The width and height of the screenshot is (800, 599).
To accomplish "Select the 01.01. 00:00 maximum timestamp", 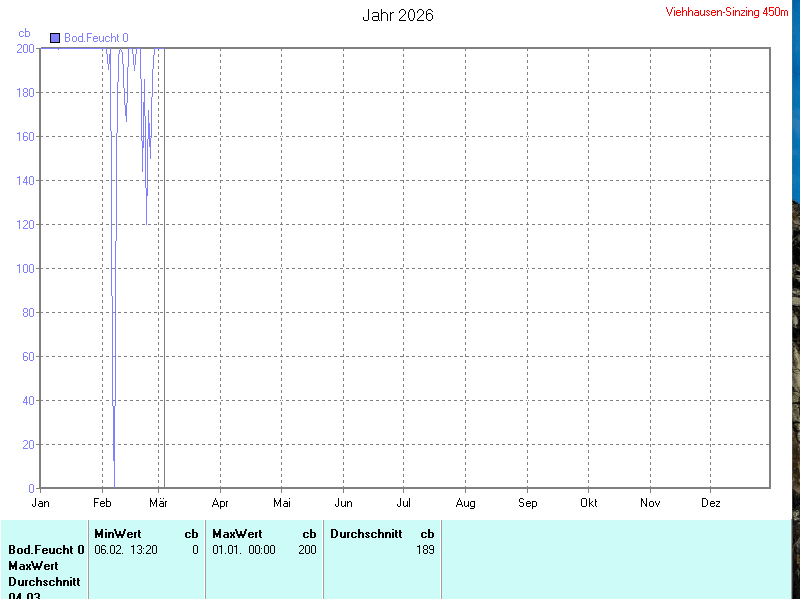I will [x=243, y=550].
